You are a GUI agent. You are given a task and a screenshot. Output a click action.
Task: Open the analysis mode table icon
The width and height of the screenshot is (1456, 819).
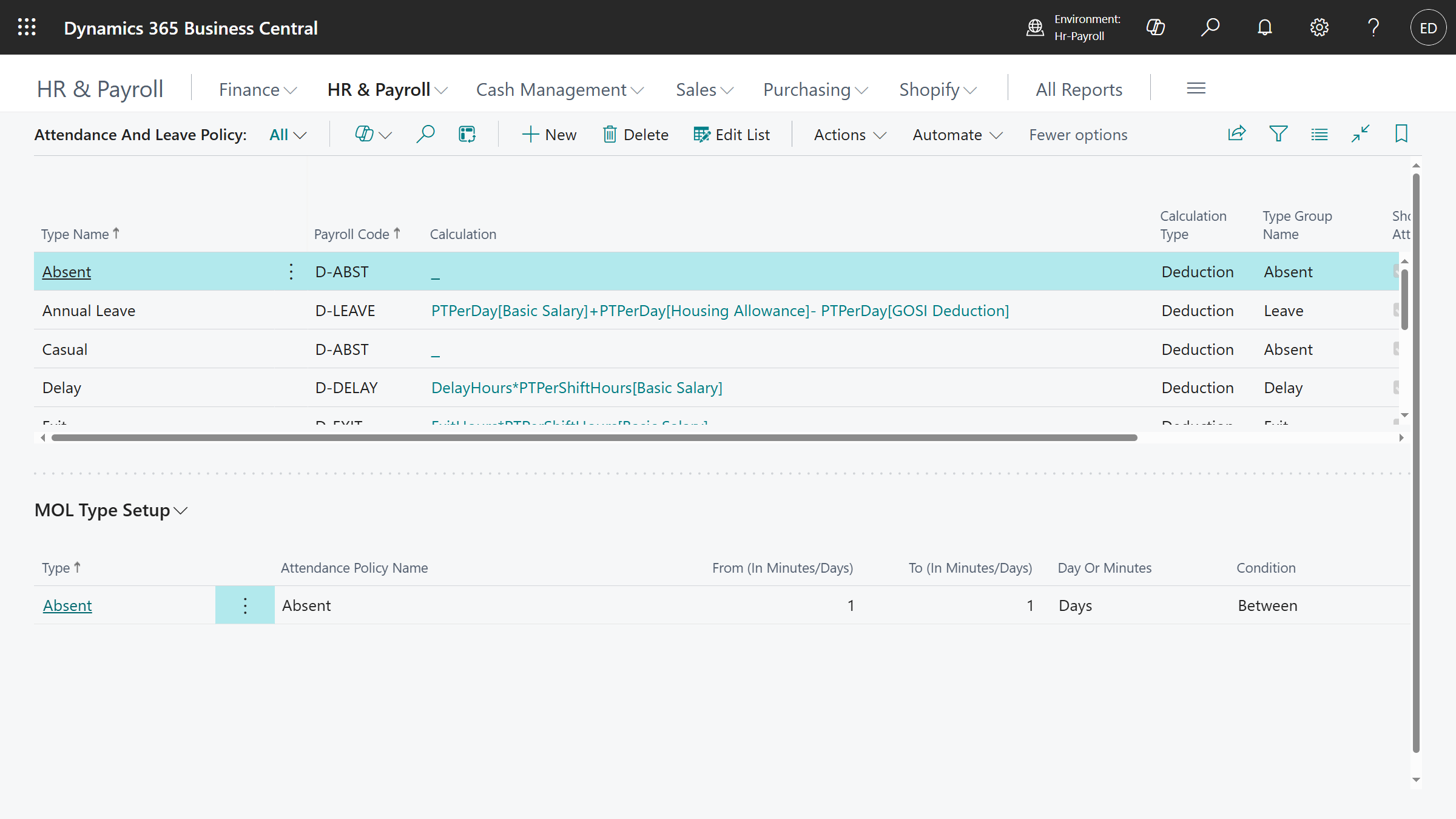pyautogui.click(x=467, y=134)
